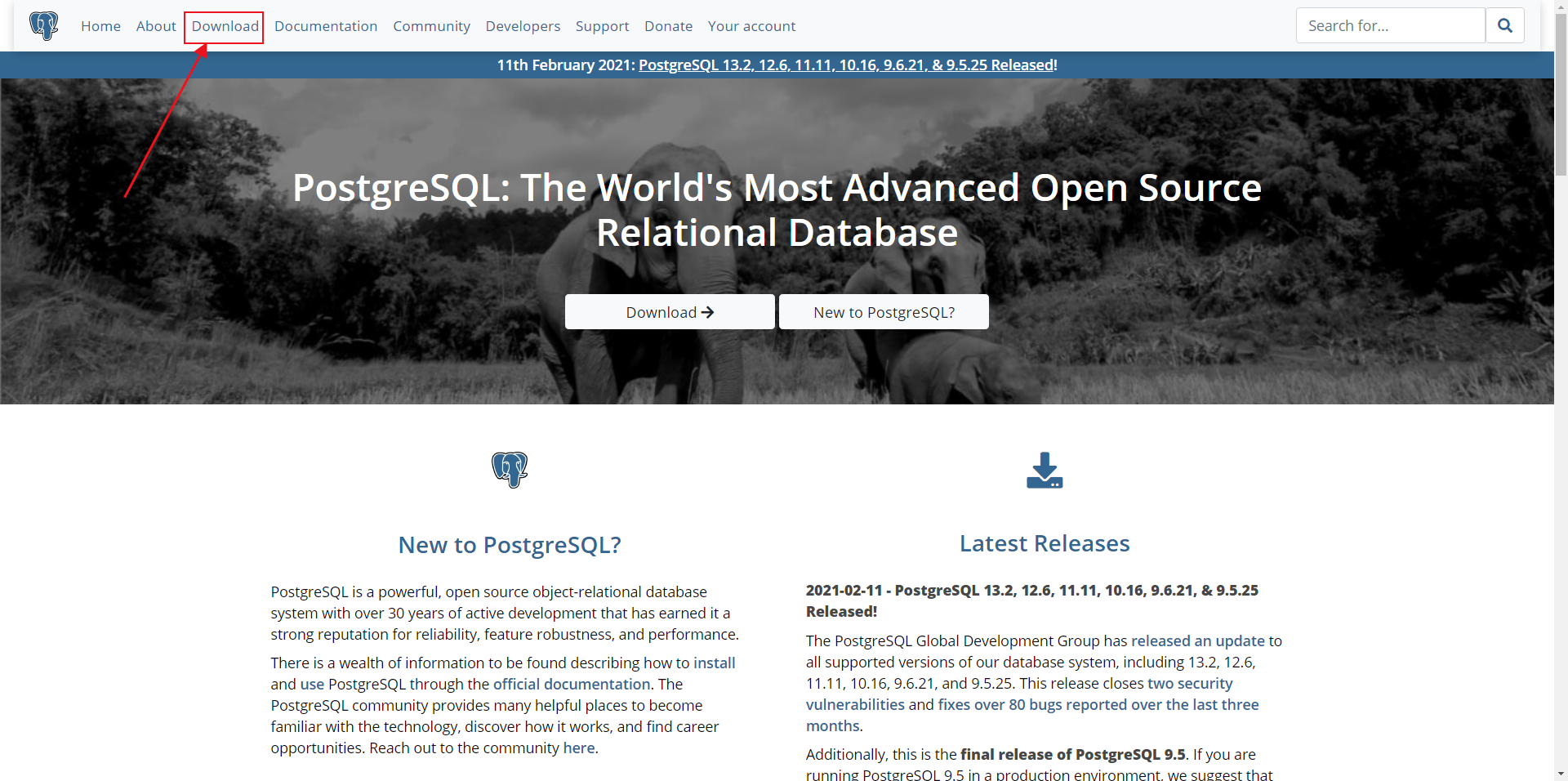
Task: Click the arrow icon inside the Download button
Action: pos(707,311)
